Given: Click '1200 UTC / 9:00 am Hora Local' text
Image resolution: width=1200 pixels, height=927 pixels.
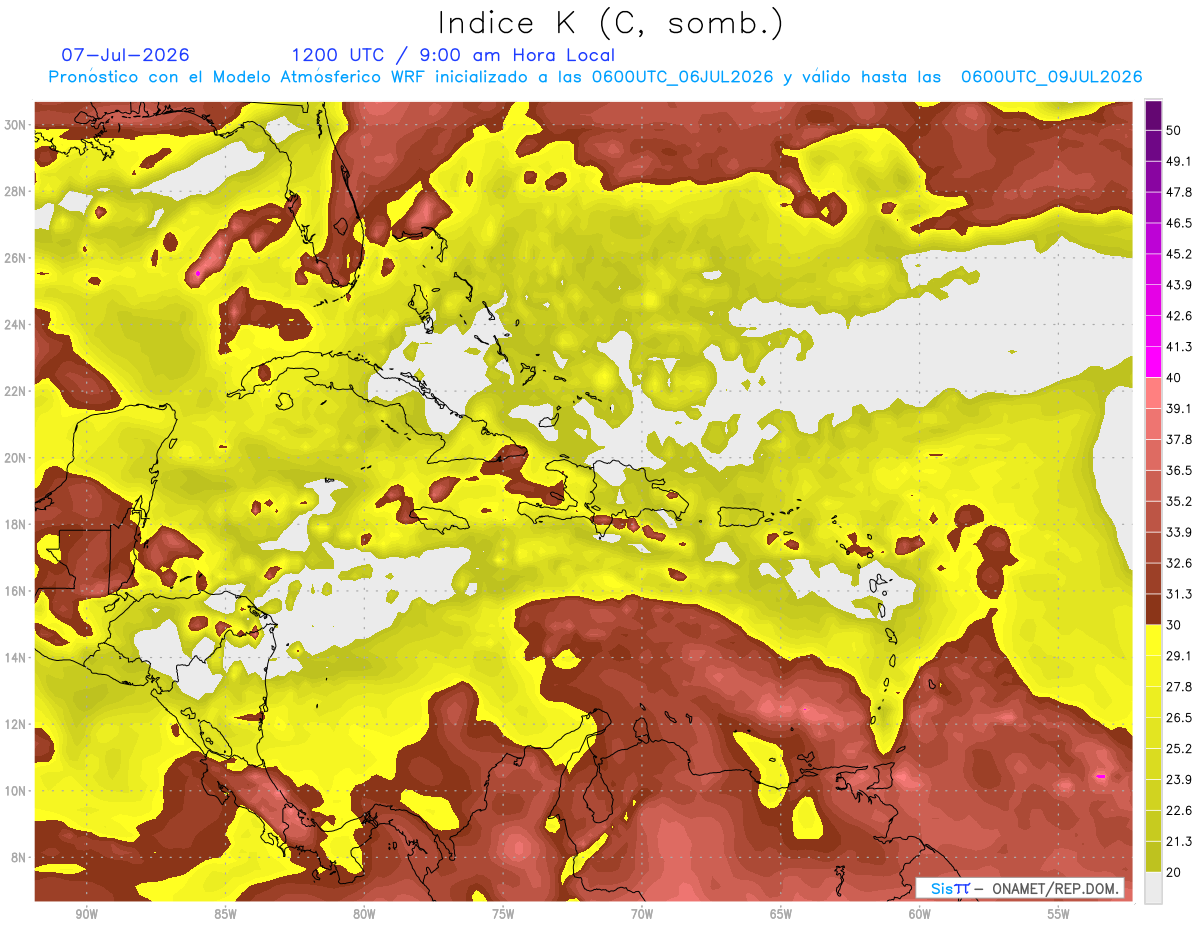Looking at the screenshot, I should 453,55.
